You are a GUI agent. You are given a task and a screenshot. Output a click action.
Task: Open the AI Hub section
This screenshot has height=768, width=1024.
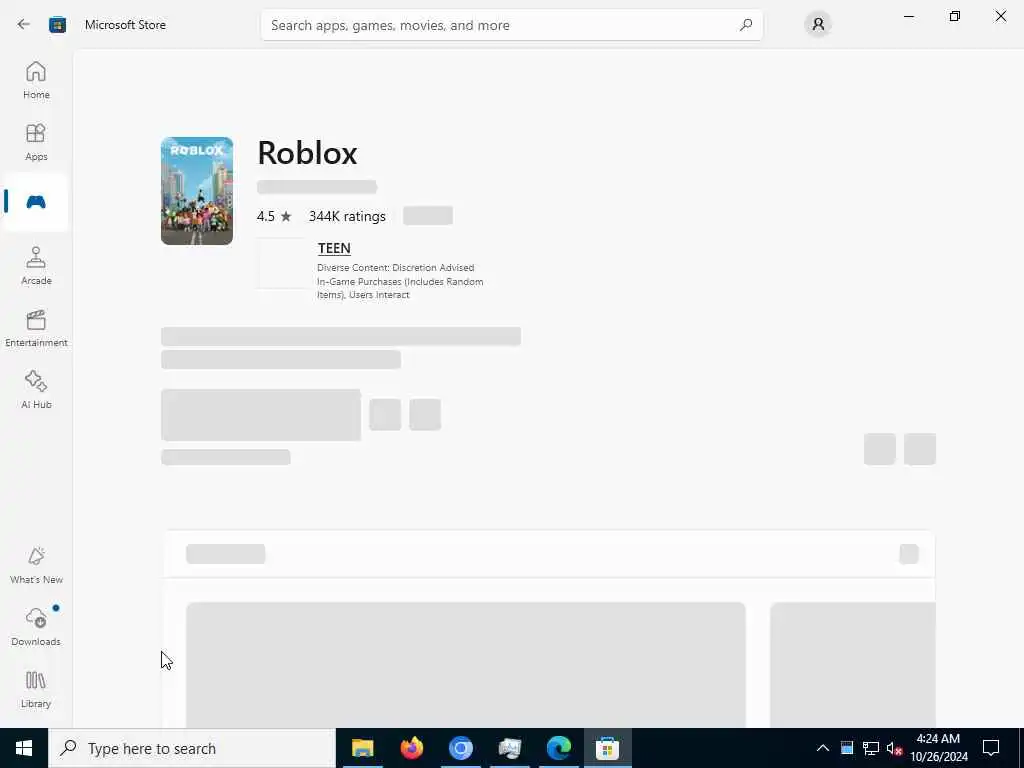[x=36, y=390]
